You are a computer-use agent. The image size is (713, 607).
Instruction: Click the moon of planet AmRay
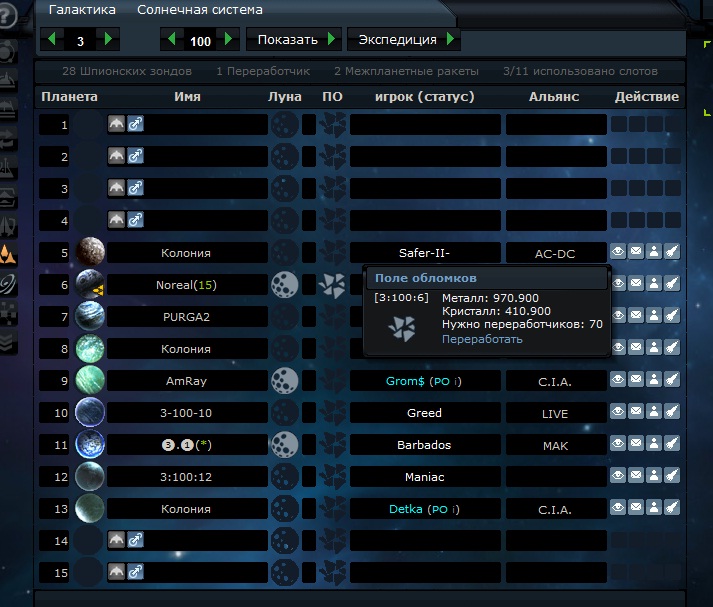[285, 381]
